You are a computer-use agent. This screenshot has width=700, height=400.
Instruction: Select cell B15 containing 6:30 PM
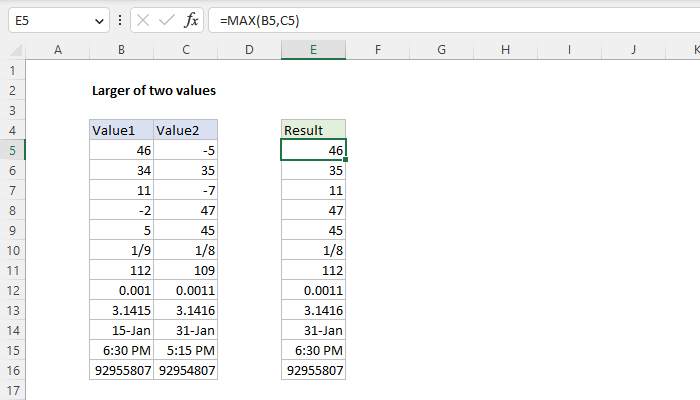click(121, 350)
